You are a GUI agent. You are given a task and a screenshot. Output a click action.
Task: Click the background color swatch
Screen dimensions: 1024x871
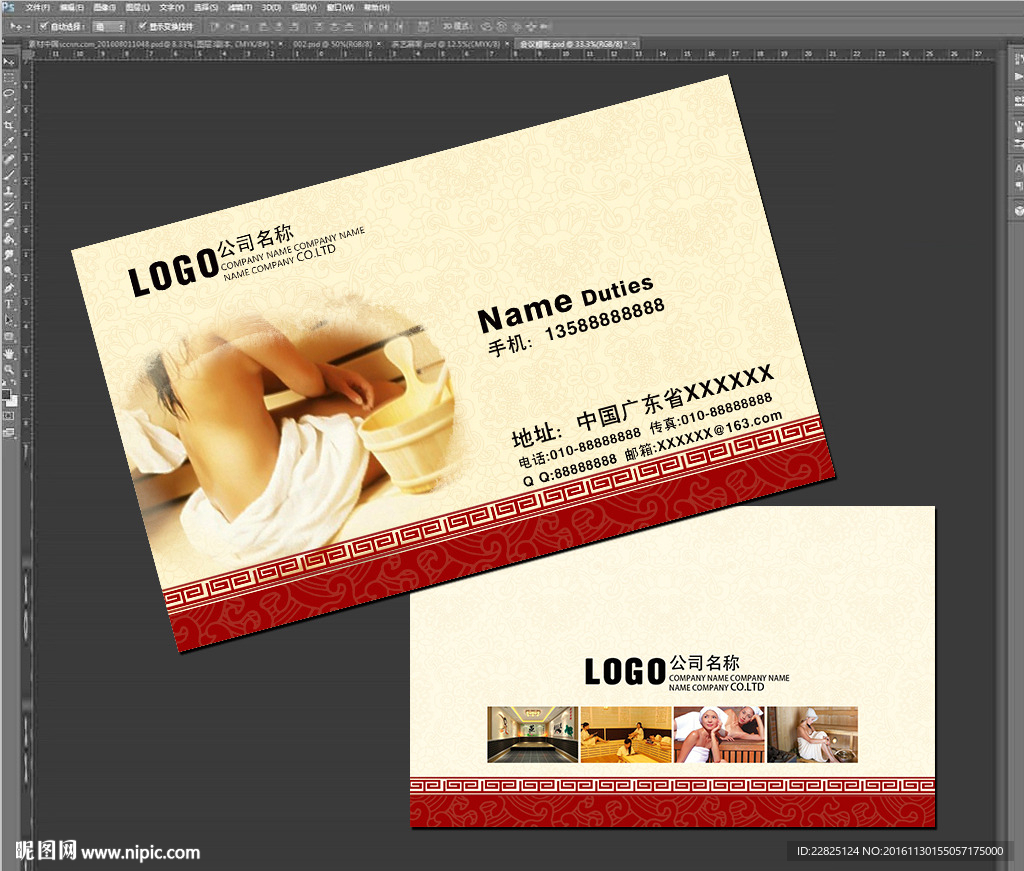pos(12,400)
